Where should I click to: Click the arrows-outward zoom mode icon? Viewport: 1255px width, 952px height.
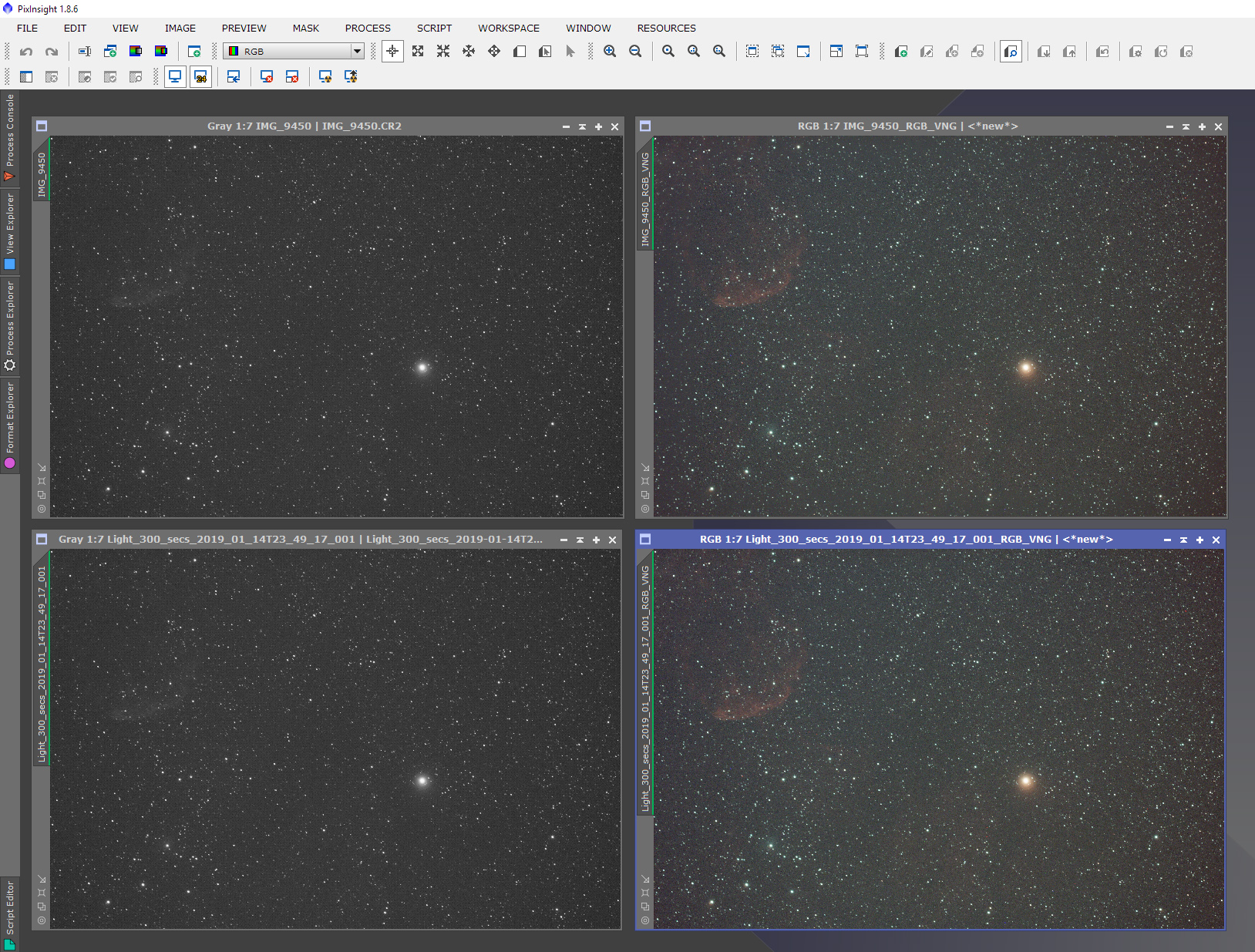[x=418, y=52]
